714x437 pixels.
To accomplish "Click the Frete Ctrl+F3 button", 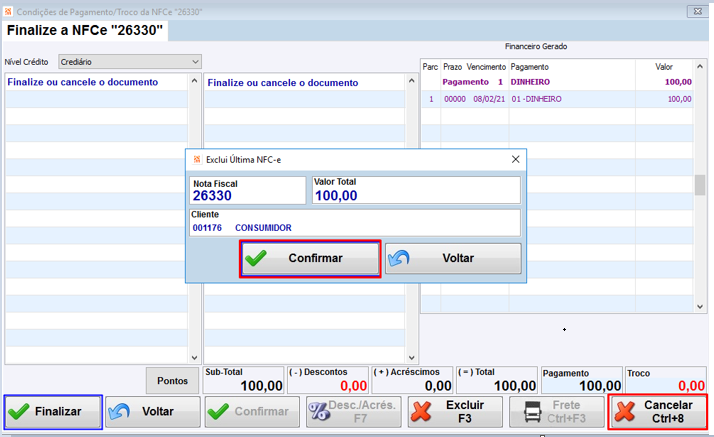I will pyautogui.click(x=557, y=412).
